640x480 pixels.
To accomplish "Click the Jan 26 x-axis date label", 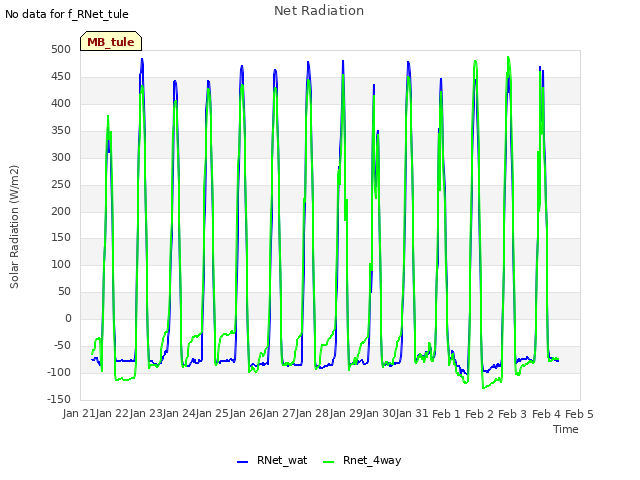I will point(246,413).
